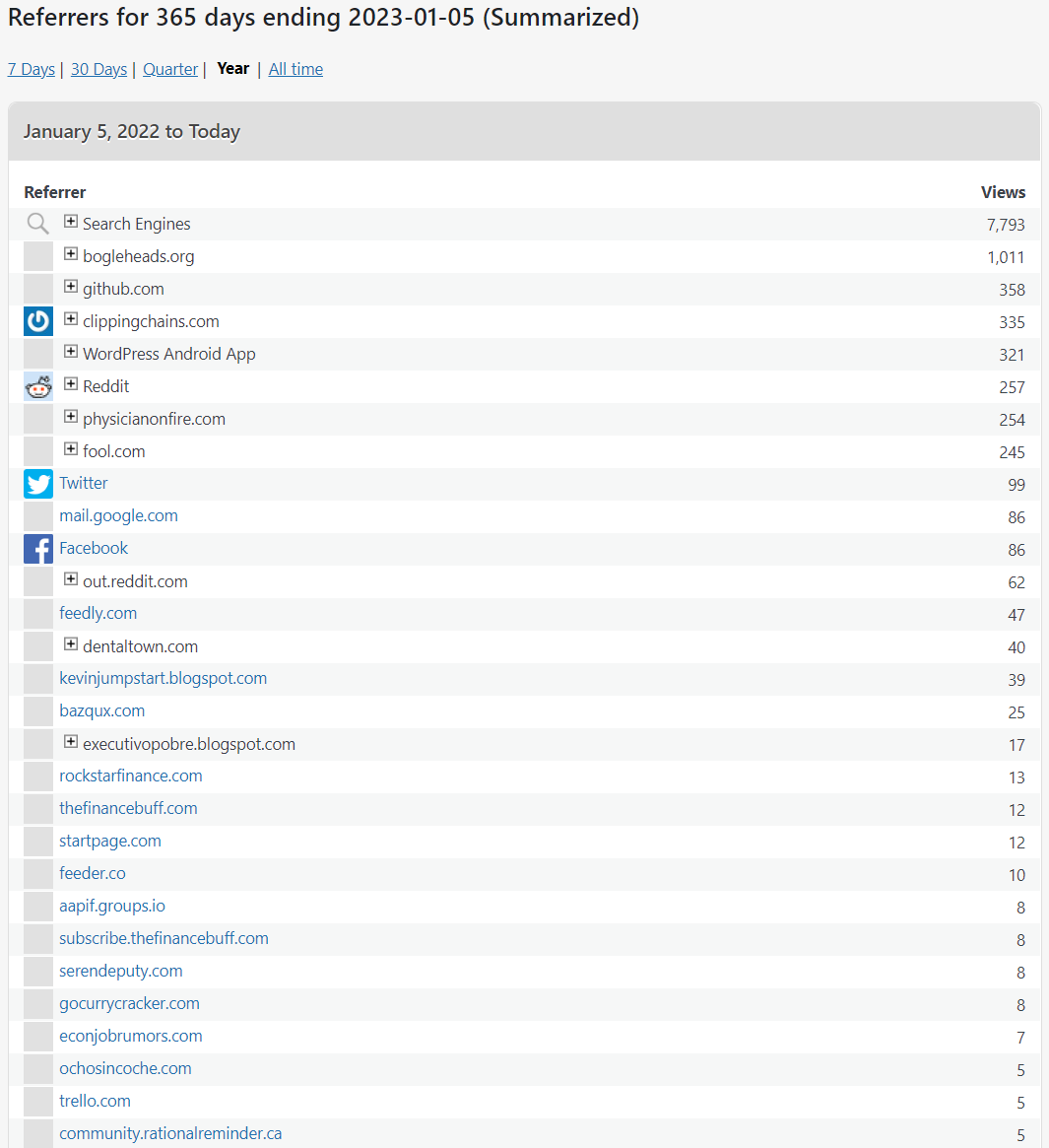The width and height of the screenshot is (1049, 1148).
Task: Open the serendeputy.com link
Action: 121,971
